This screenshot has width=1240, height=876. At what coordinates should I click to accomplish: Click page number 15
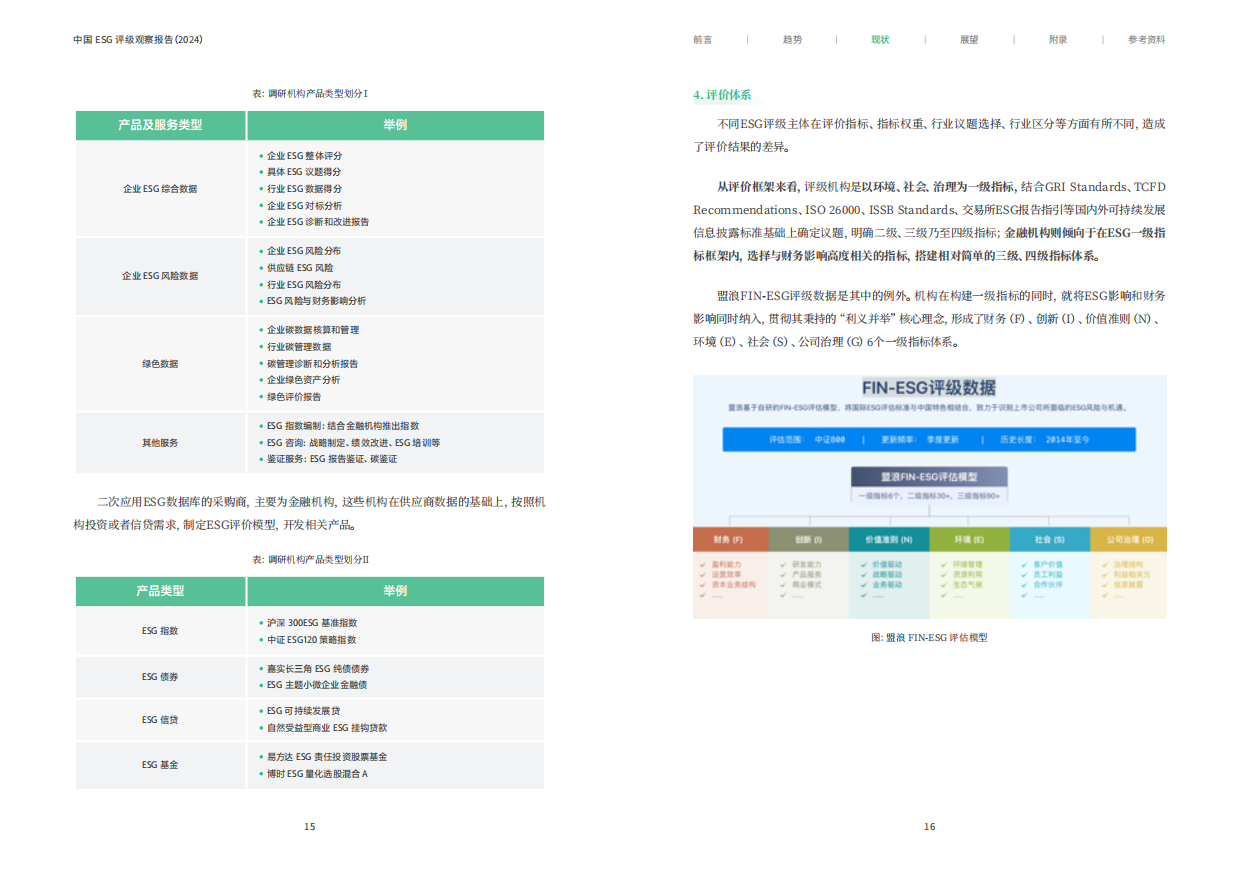point(310,827)
